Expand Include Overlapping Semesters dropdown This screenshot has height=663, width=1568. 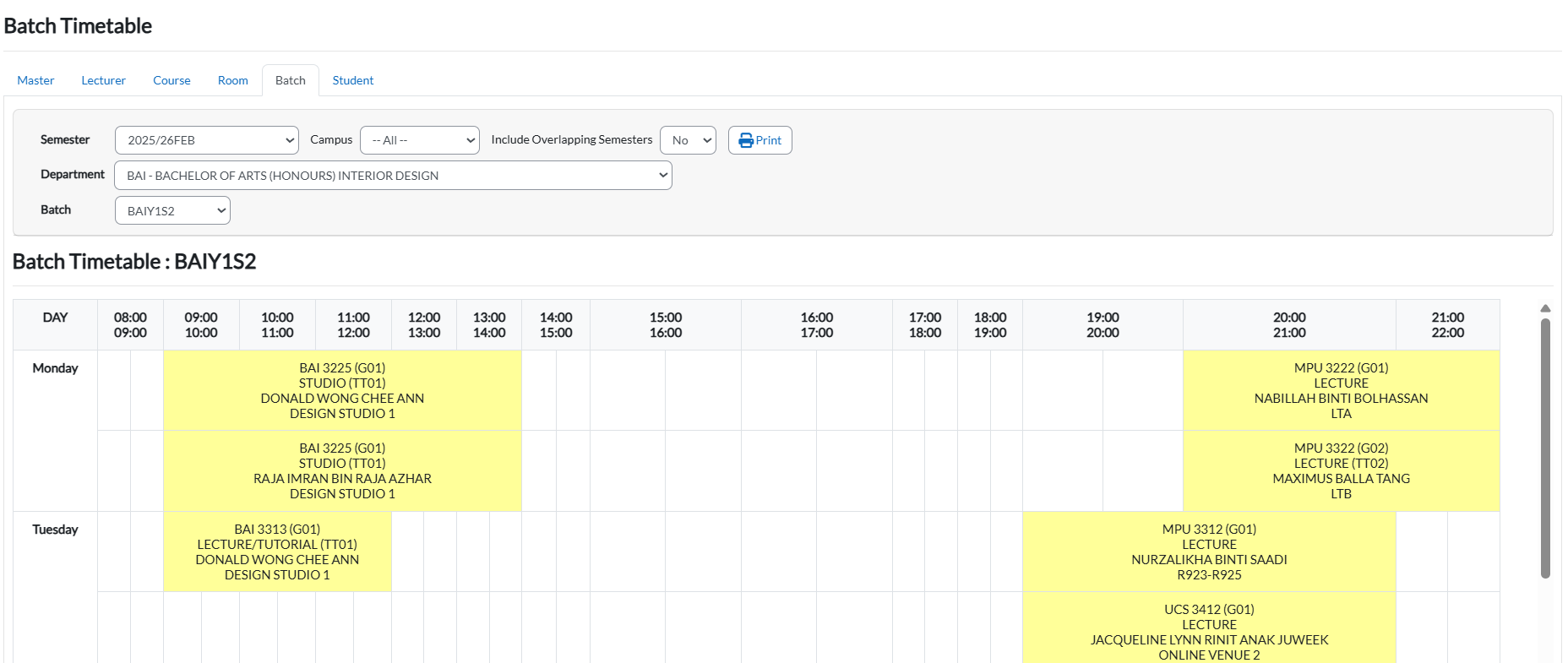coord(688,140)
